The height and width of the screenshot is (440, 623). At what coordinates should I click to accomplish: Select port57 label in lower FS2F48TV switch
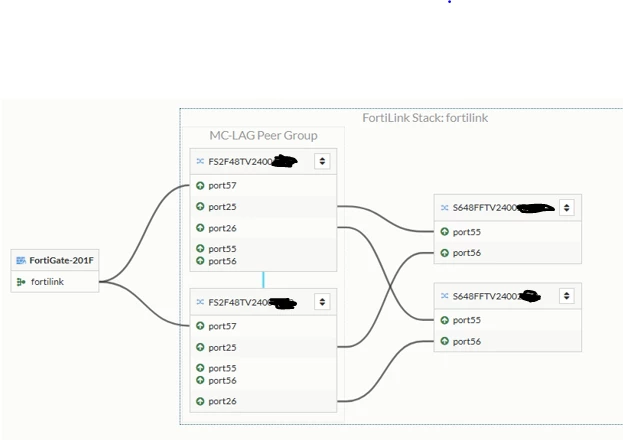[x=222, y=326]
